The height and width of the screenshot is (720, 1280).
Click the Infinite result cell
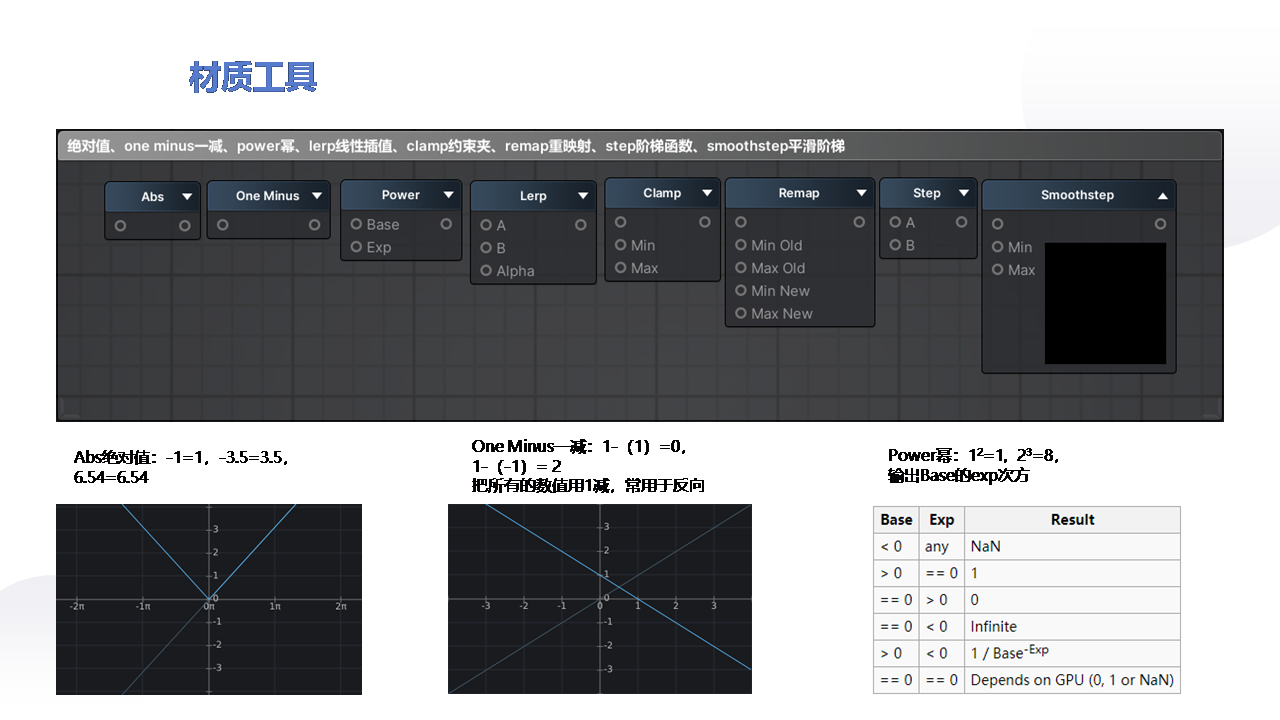(1072, 626)
